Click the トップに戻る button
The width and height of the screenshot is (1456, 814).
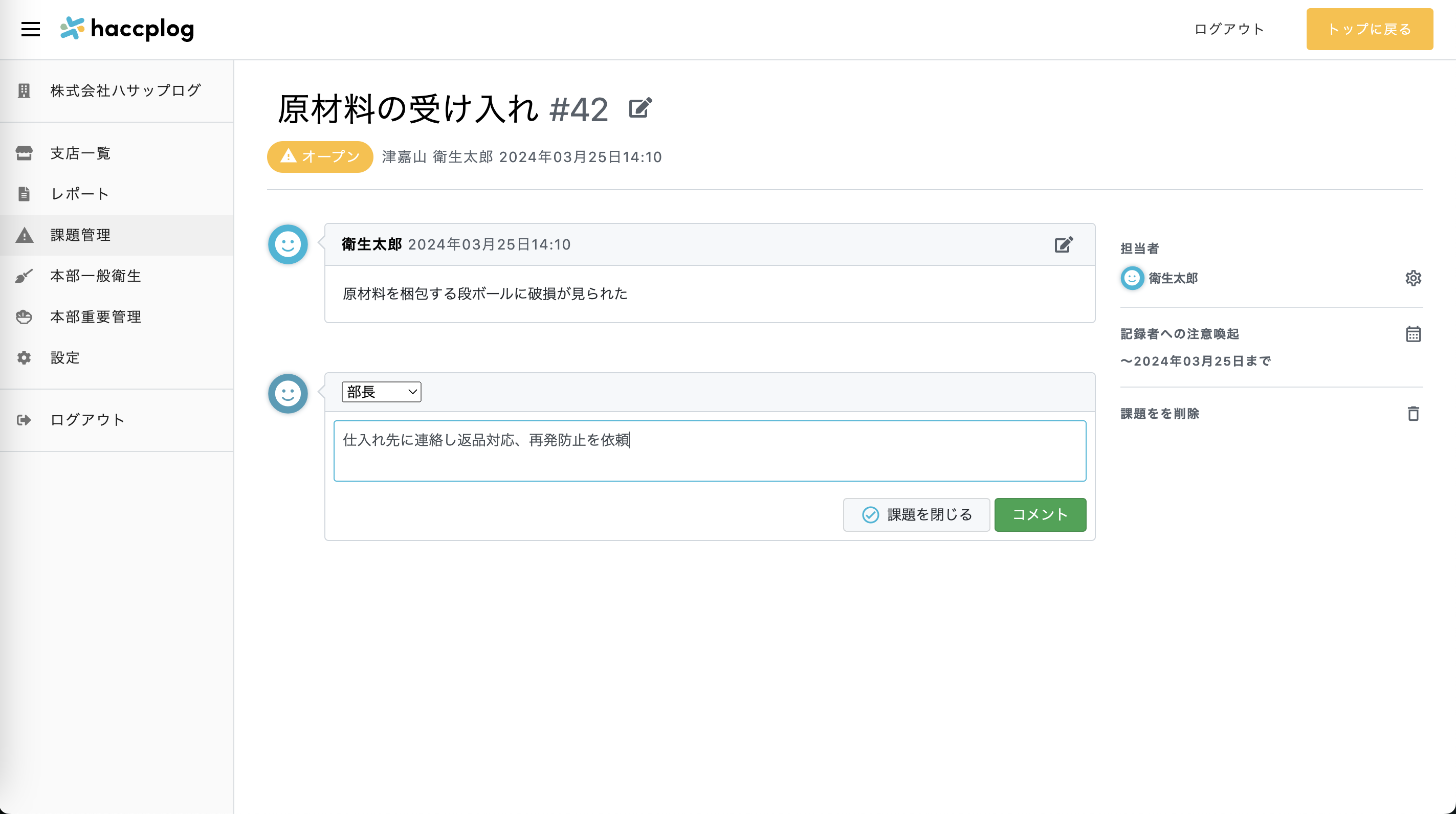click(x=1369, y=29)
